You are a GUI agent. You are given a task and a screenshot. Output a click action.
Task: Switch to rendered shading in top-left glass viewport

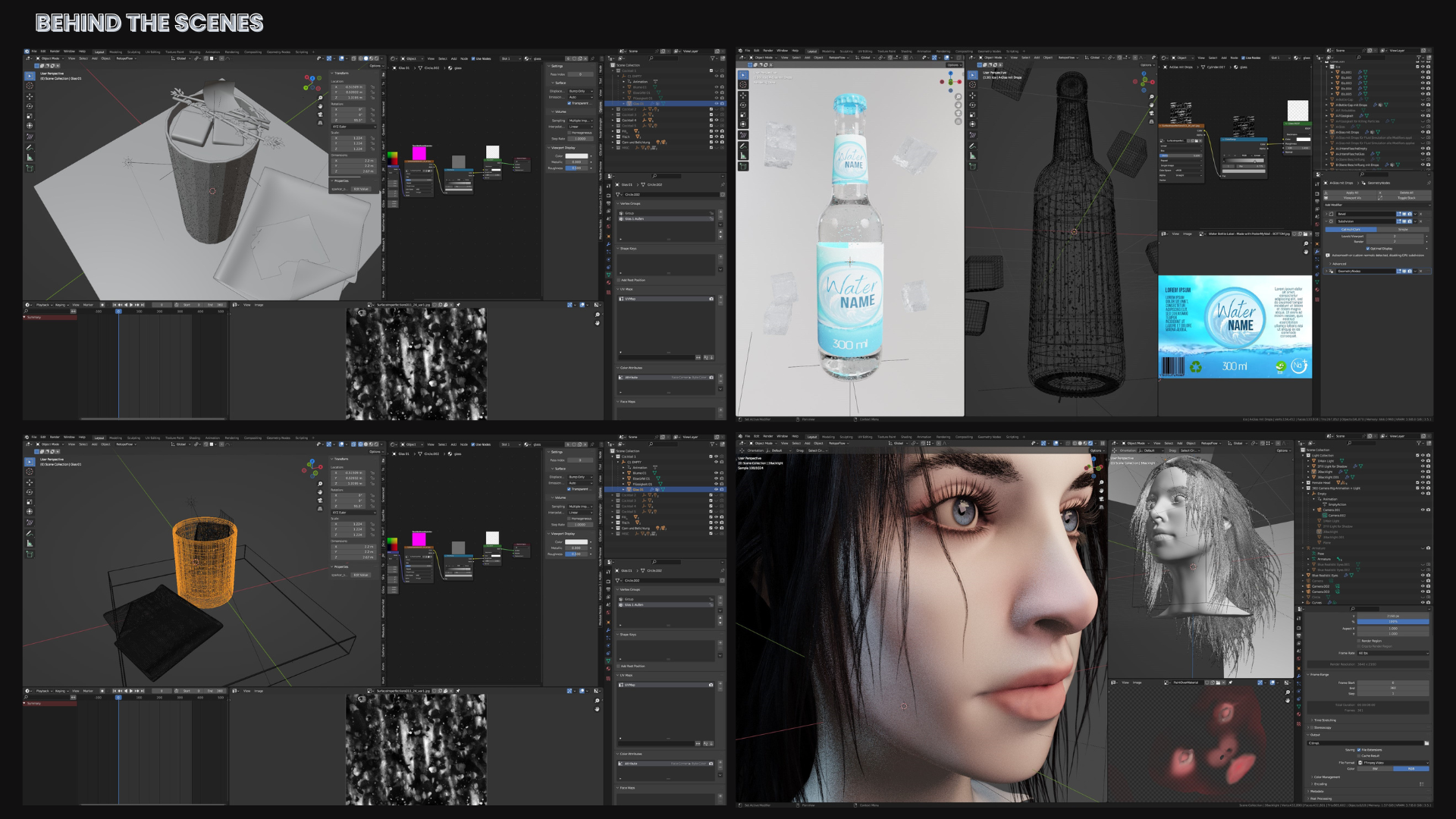[x=377, y=58]
